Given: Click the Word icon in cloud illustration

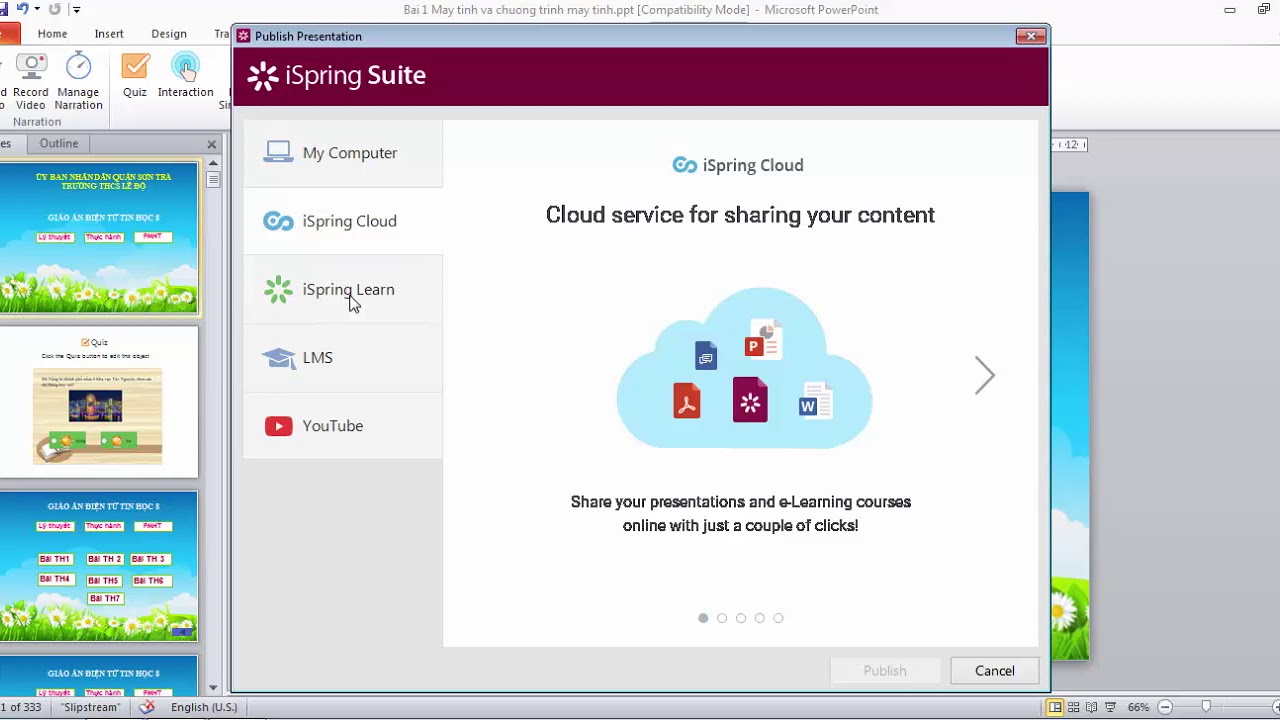Looking at the screenshot, I should click(814, 401).
